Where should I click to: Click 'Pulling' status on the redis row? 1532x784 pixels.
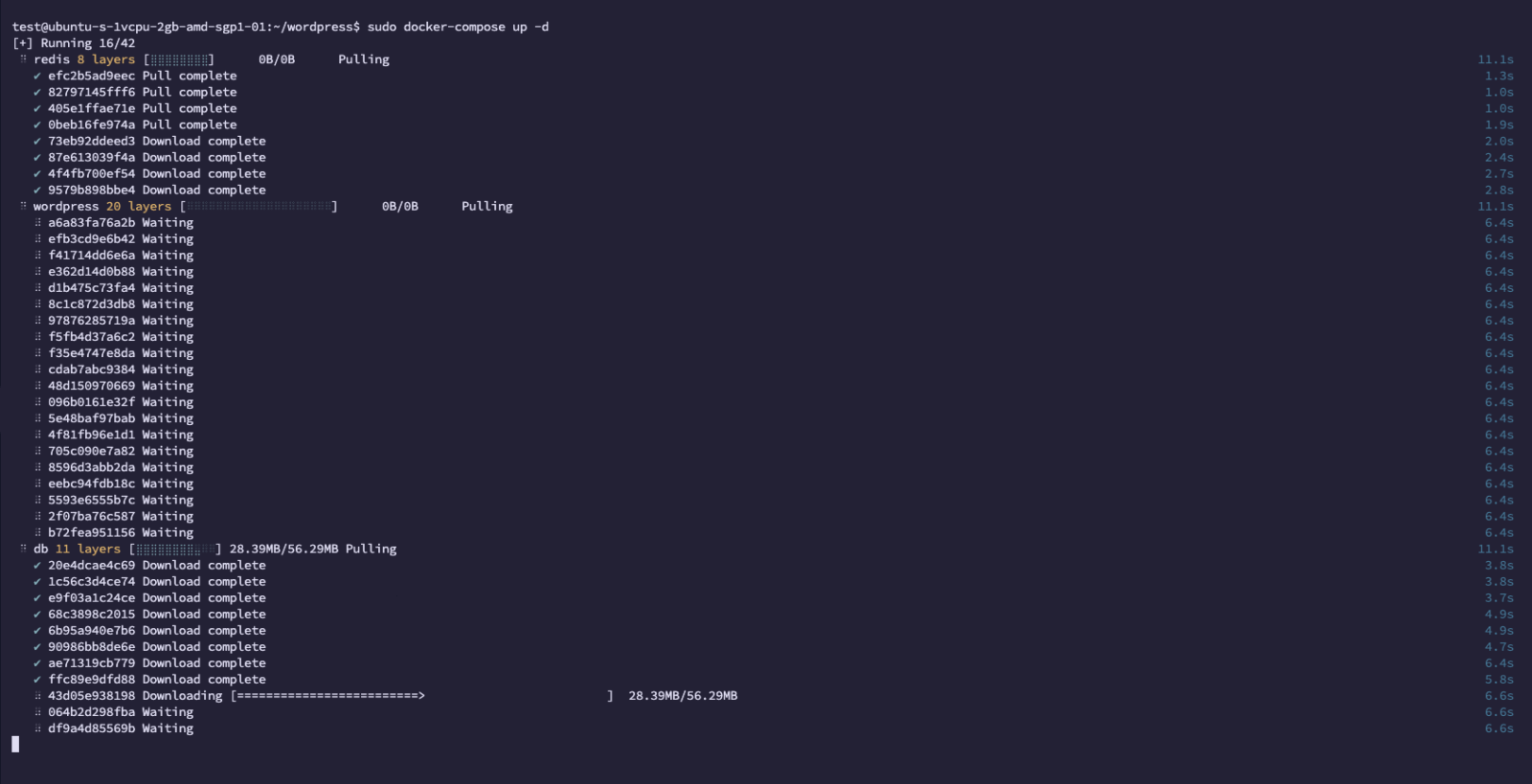[364, 59]
